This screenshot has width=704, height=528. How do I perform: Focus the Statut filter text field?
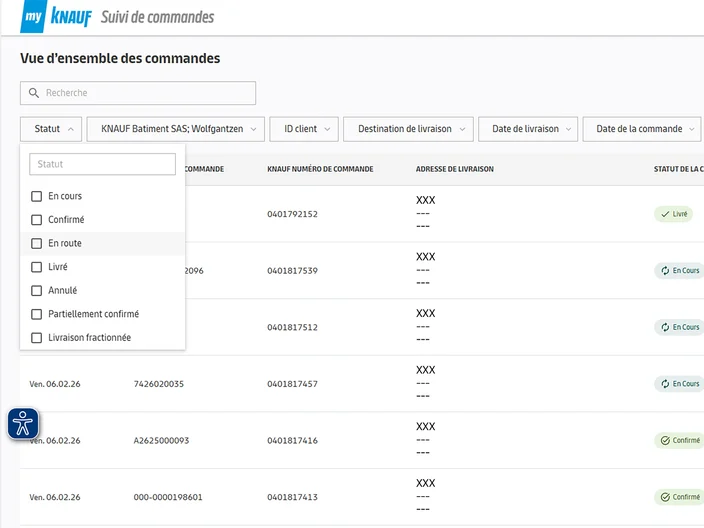click(x=102, y=164)
